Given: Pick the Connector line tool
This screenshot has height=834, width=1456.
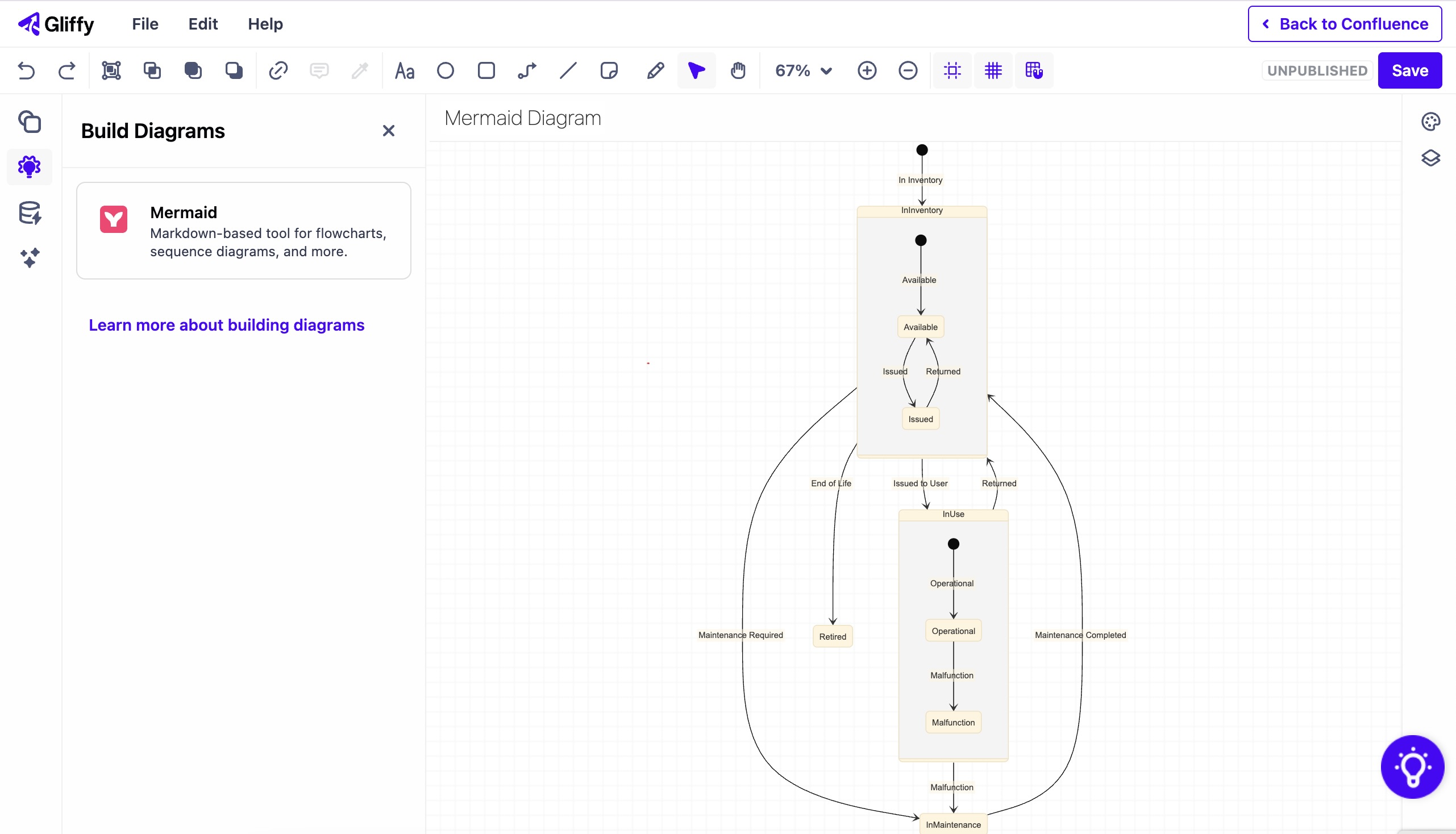Looking at the screenshot, I should [x=527, y=70].
